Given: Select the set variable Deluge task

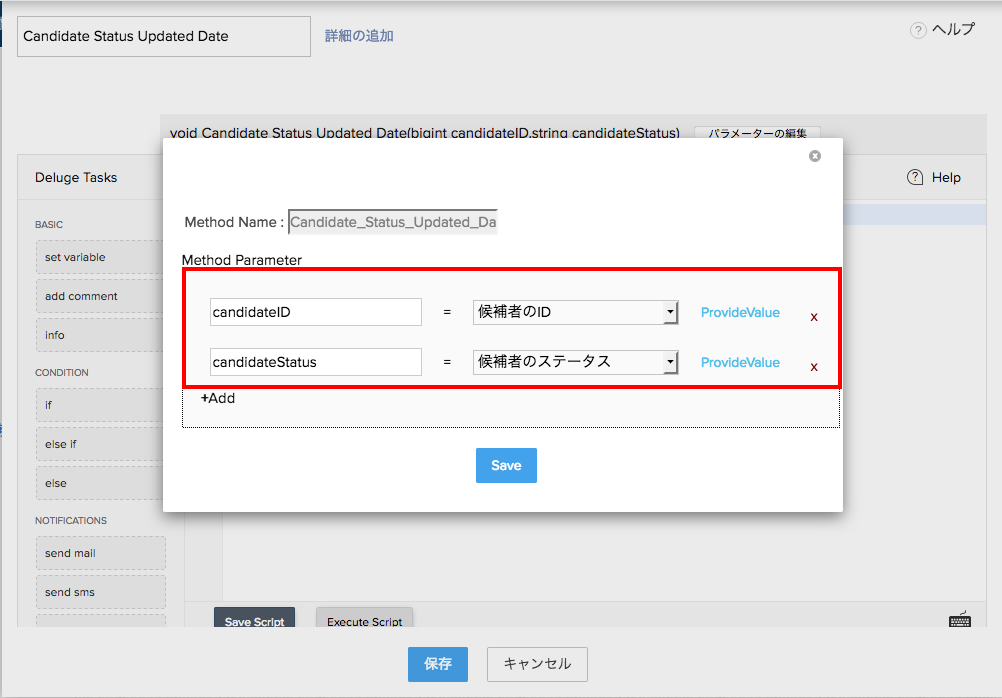Looking at the screenshot, I should point(100,257).
